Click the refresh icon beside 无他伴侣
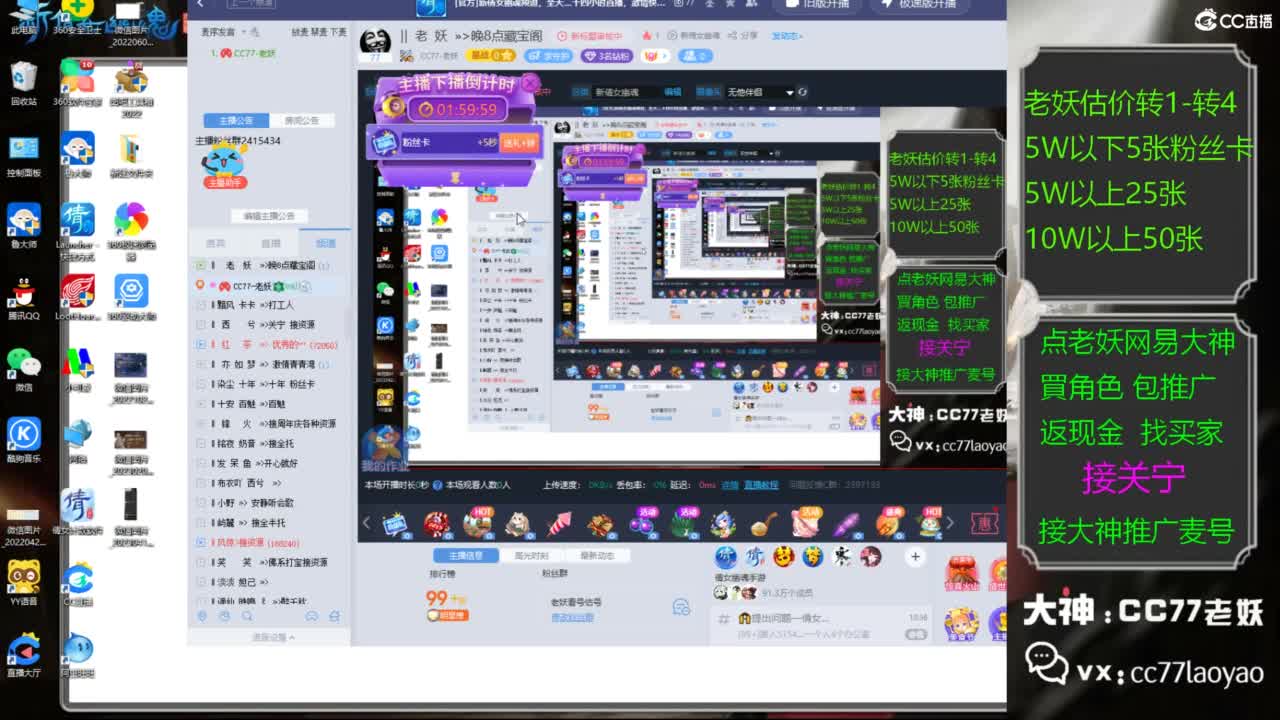1280x720 pixels. (x=801, y=92)
